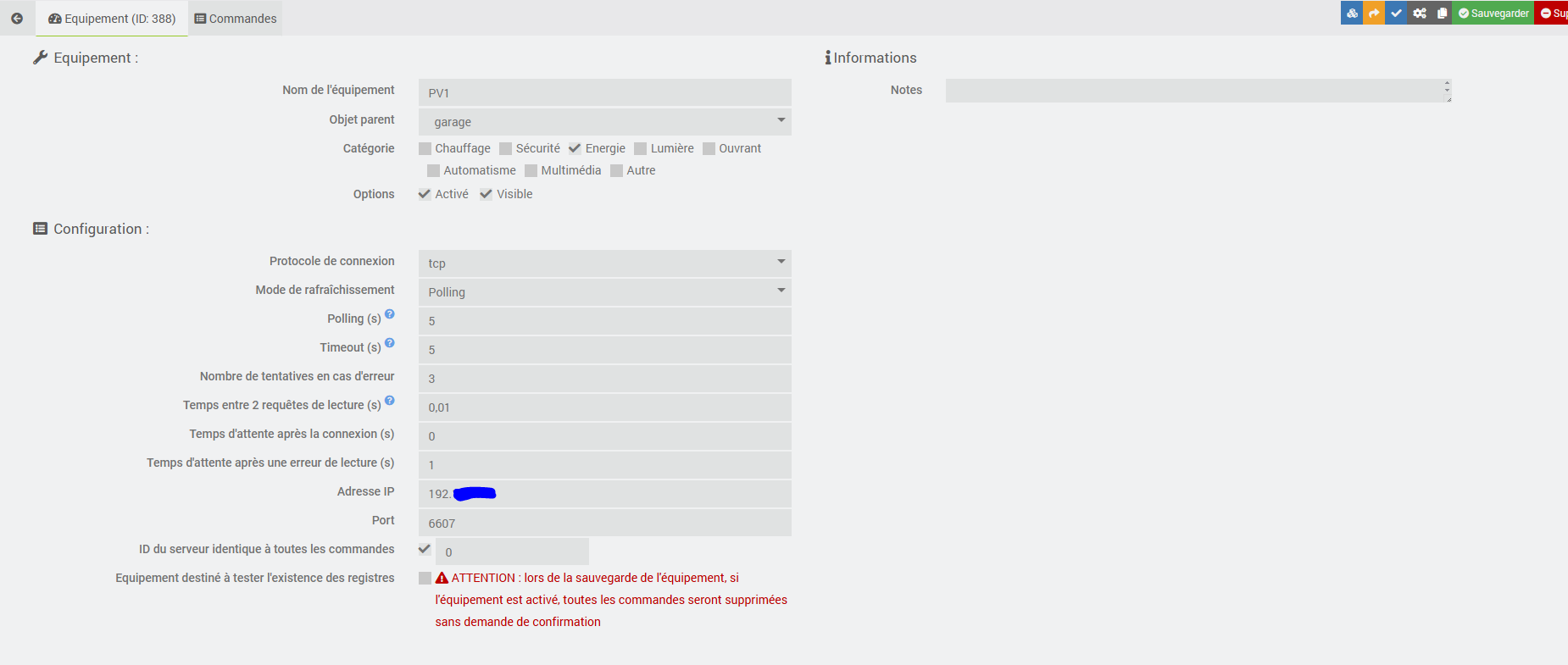Click the blue cubes icon button
The height and width of the screenshot is (665, 1568).
click(1352, 13)
